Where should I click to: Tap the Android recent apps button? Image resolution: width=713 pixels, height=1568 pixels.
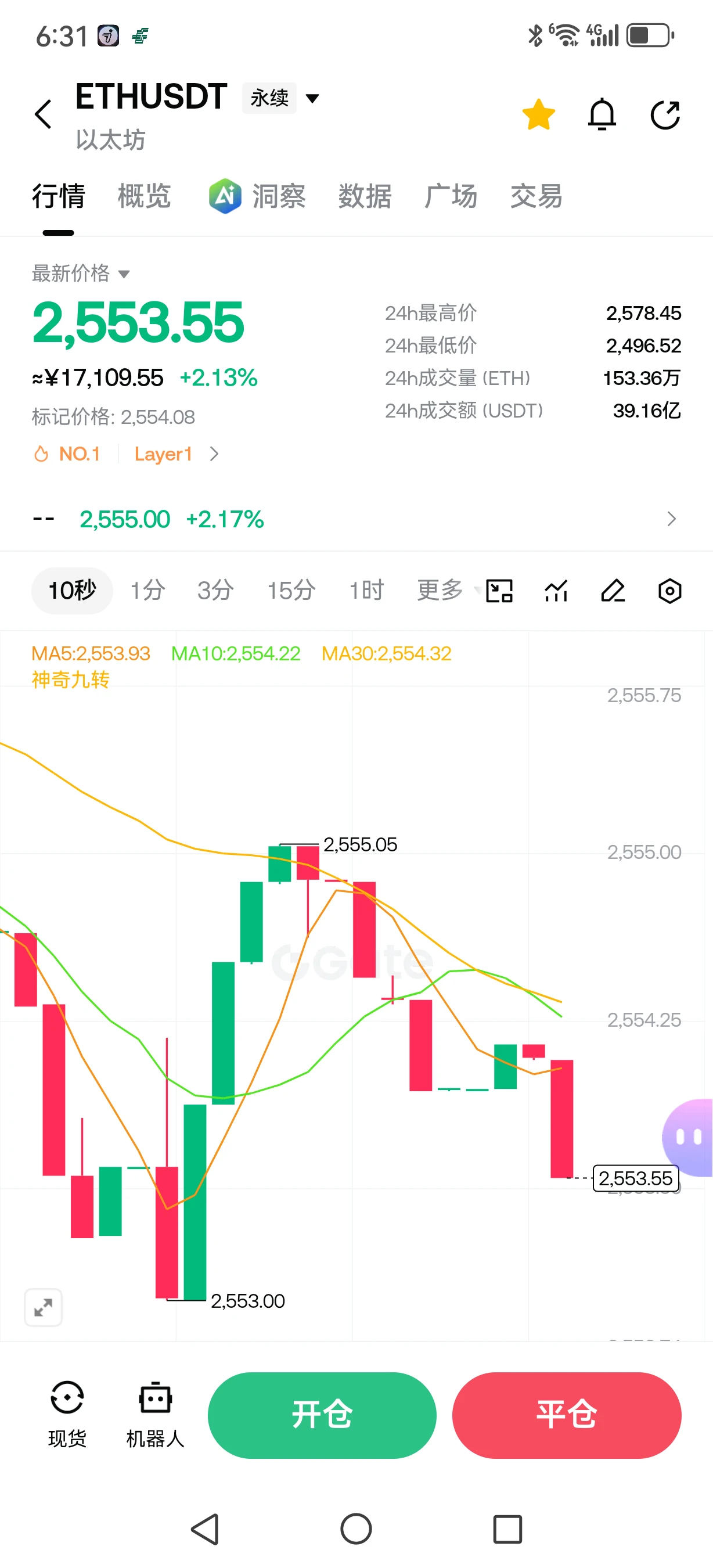point(507,1529)
